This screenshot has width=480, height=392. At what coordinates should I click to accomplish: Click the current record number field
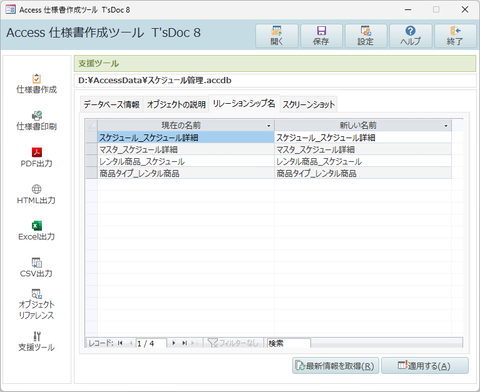pos(151,343)
